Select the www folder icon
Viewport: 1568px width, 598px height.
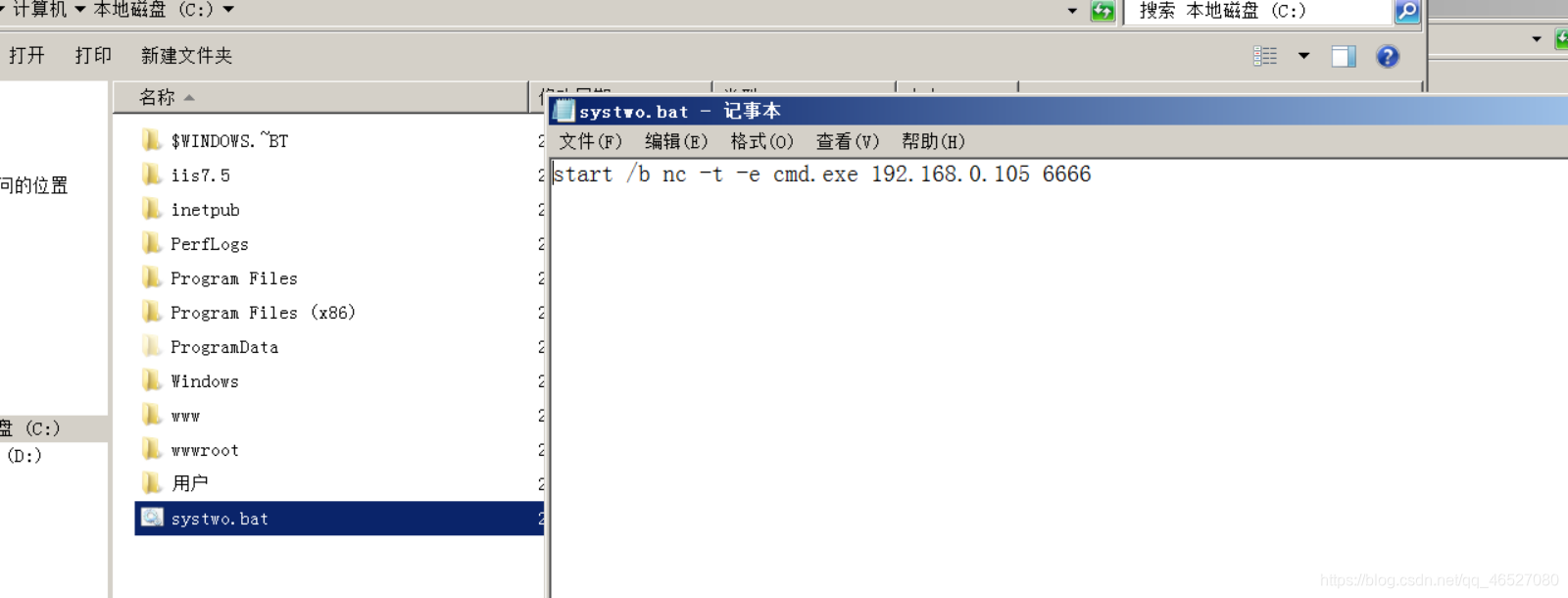point(151,415)
